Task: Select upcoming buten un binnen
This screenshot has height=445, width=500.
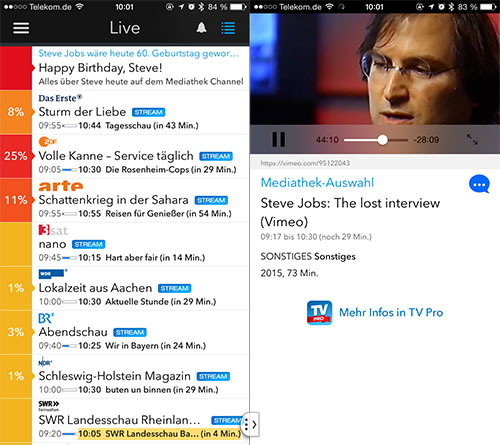Action: 162,390
